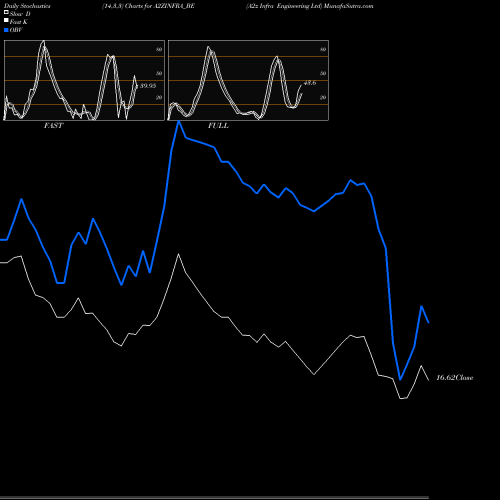Viewport: 500px width, 500px height.
Task: Click the 'Slow D' legend label
Action: click(x=20, y=14)
